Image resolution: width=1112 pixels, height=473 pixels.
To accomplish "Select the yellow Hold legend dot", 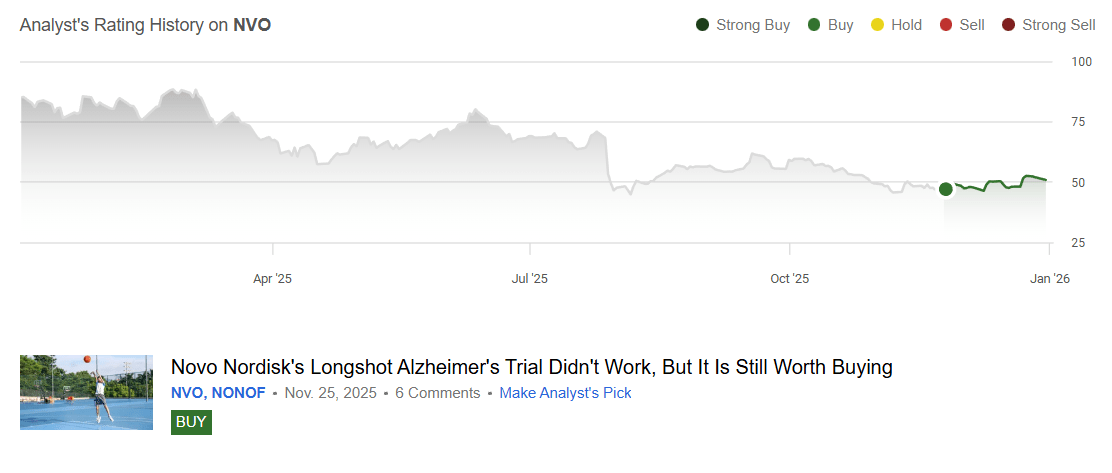I will tap(878, 25).
